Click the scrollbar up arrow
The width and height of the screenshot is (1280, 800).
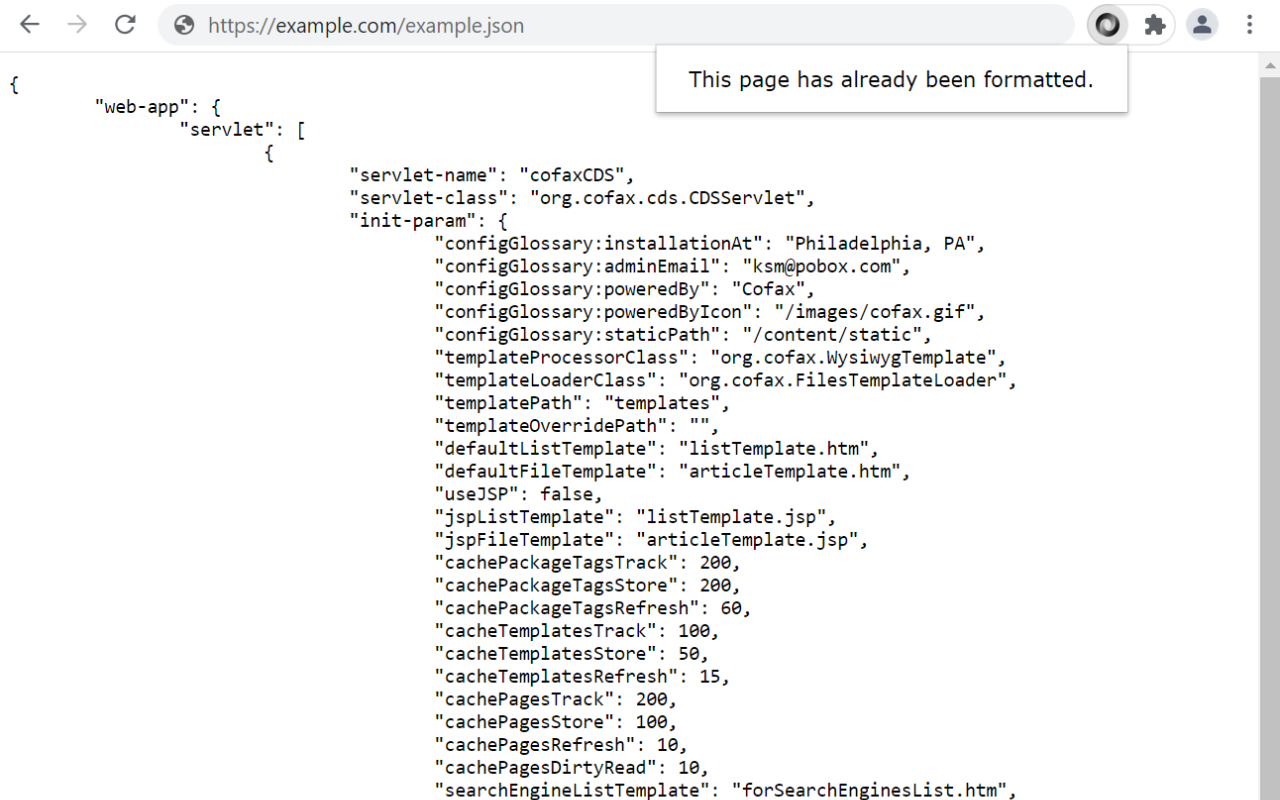pyautogui.click(x=1268, y=65)
